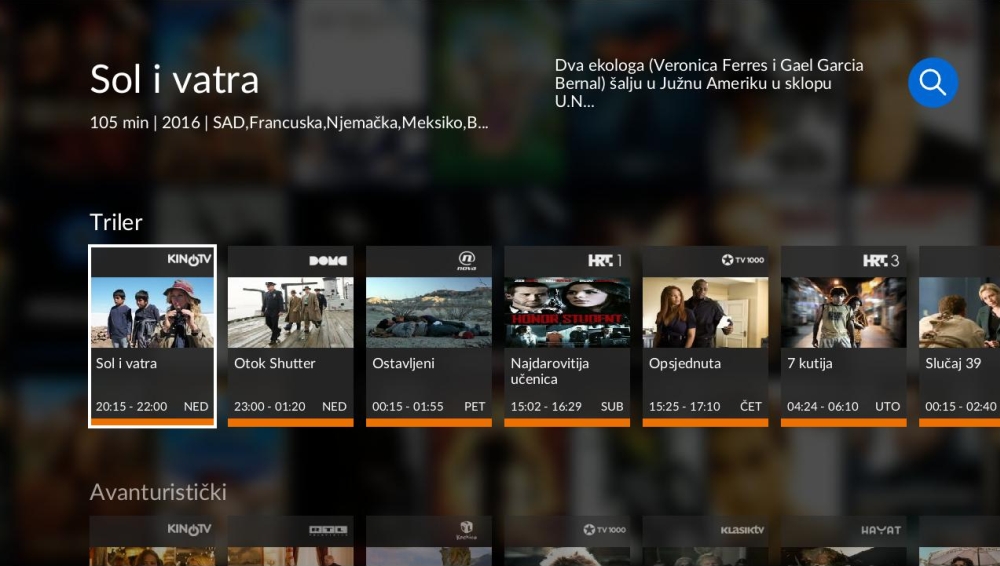Open Opsjednuta thumbnail image
1000x566 pixels.
pyautogui.click(x=705, y=312)
